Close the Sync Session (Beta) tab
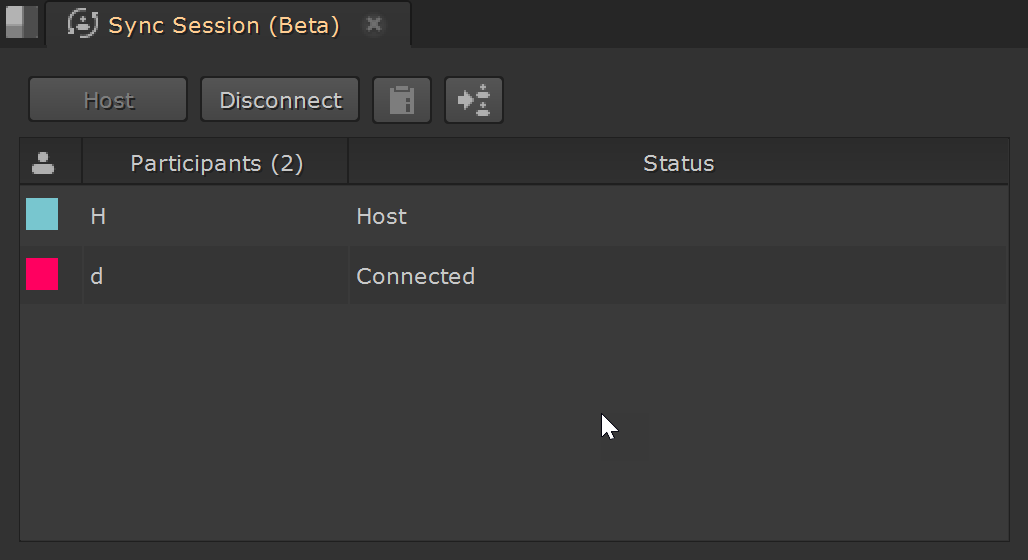The height and width of the screenshot is (560, 1028). pos(374,24)
